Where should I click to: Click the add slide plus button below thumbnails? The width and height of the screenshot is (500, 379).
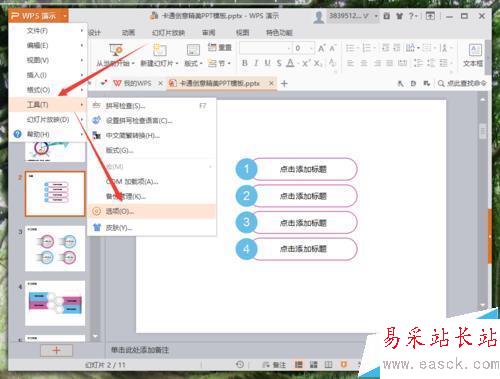pos(56,350)
